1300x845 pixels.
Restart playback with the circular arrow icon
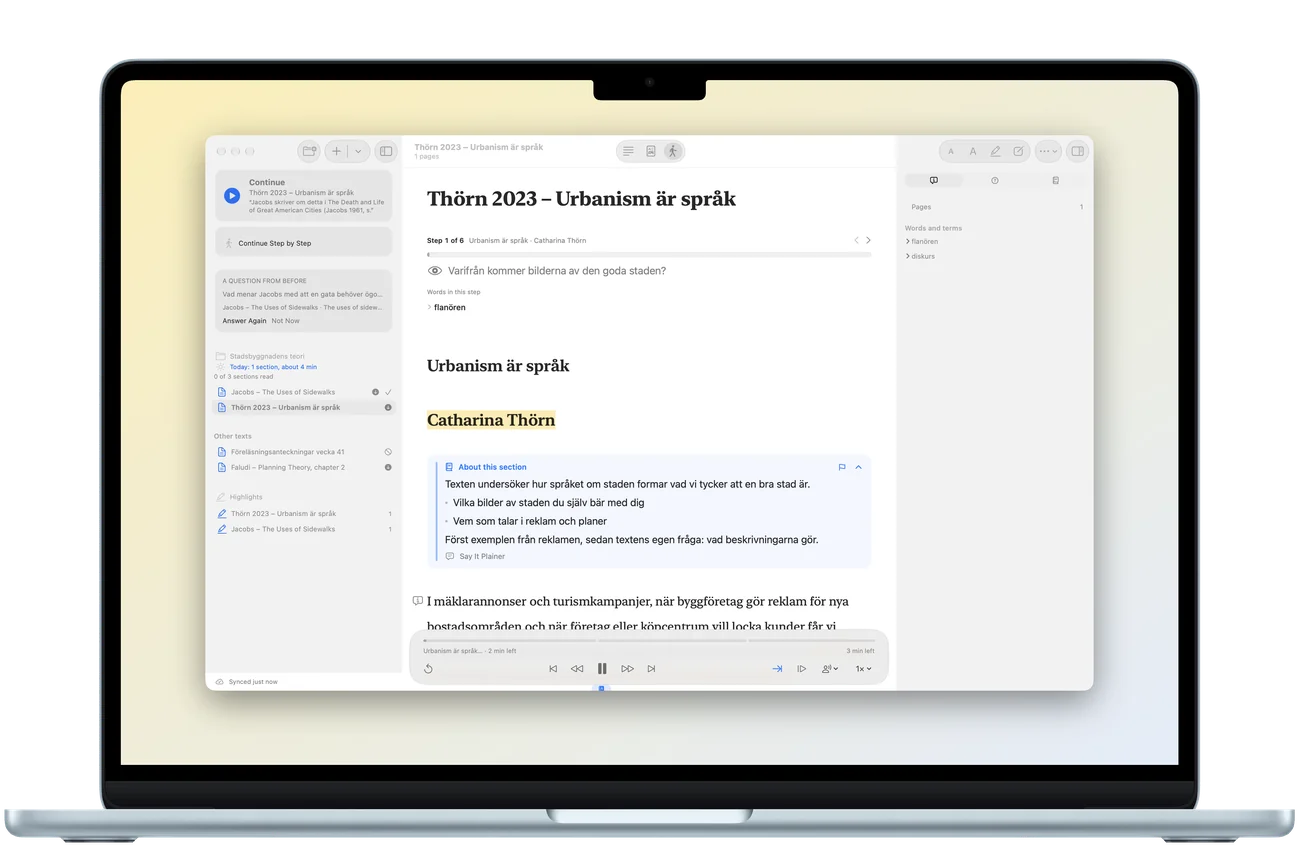pos(428,669)
